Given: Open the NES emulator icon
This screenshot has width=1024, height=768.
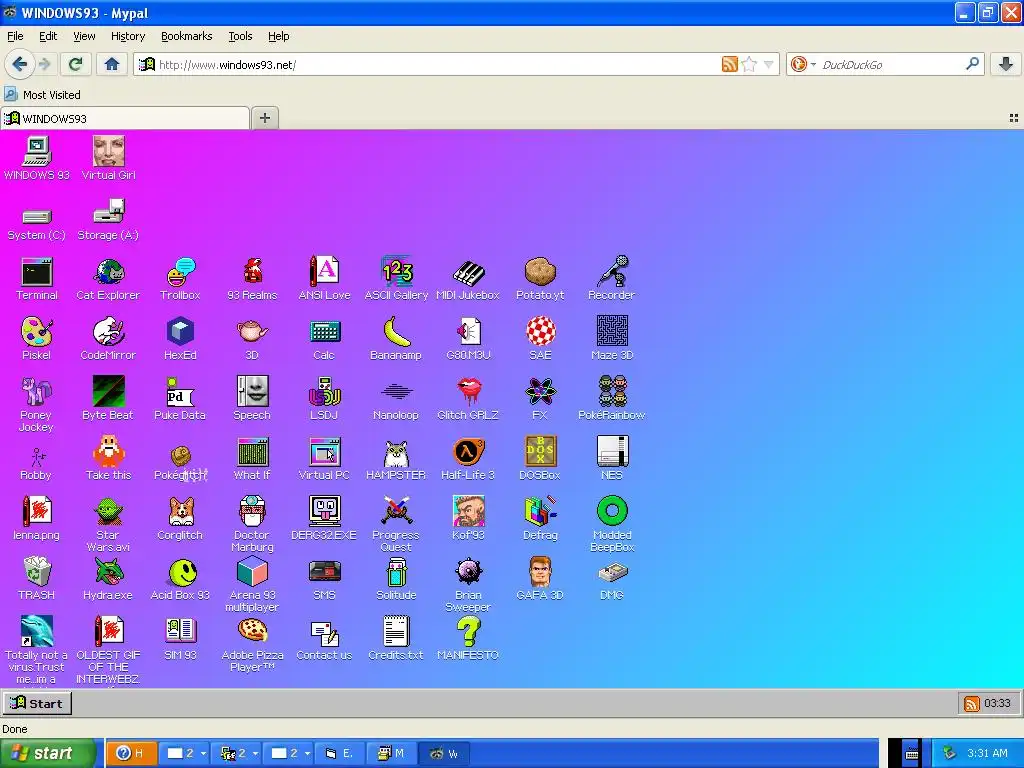Looking at the screenshot, I should click(x=612, y=458).
